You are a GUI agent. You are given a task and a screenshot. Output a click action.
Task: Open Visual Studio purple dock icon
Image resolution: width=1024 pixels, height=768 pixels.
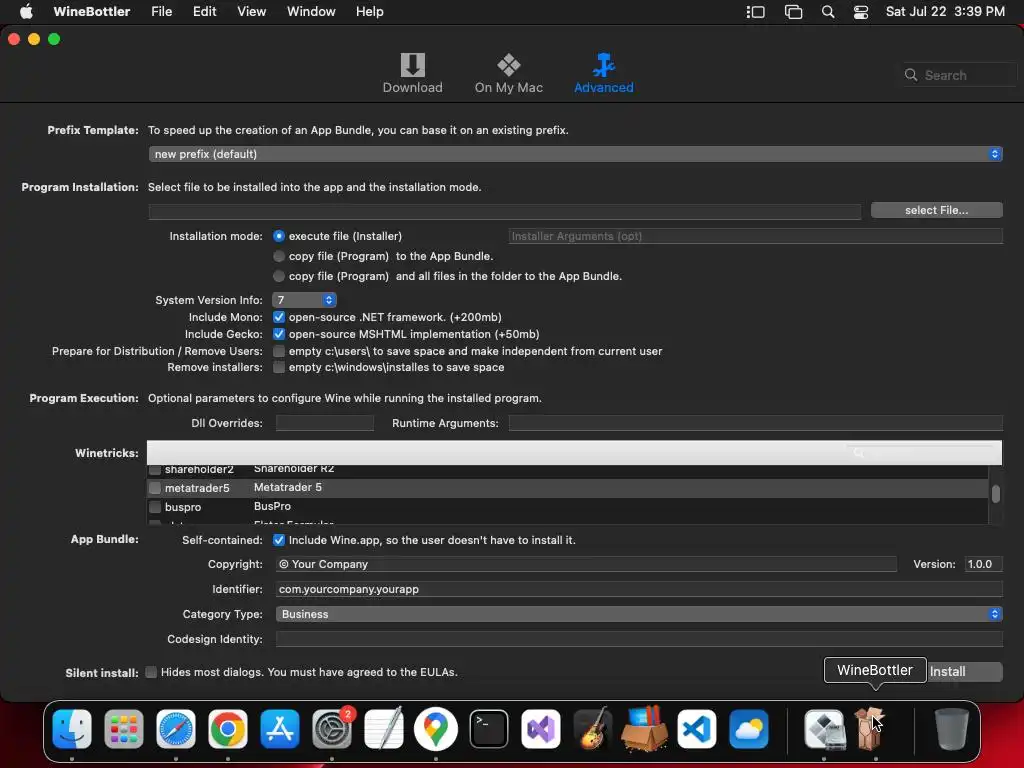point(541,728)
